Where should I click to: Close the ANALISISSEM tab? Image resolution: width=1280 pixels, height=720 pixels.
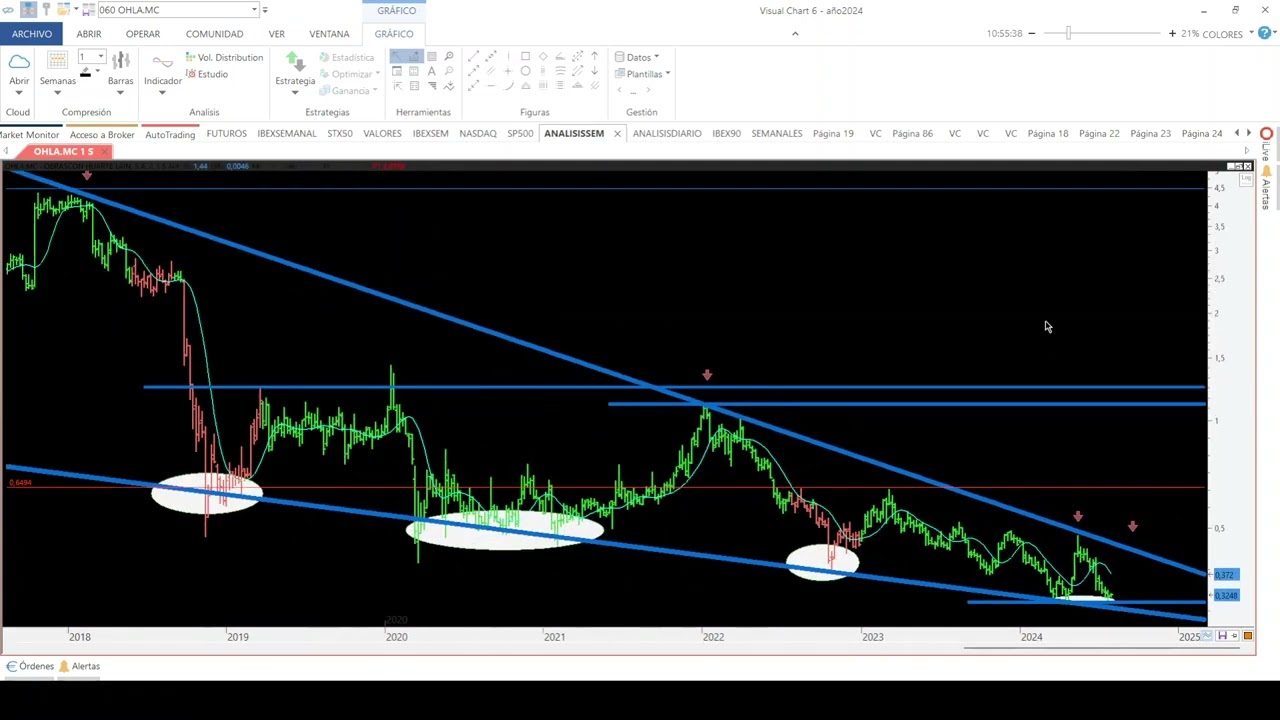pos(617,133)
